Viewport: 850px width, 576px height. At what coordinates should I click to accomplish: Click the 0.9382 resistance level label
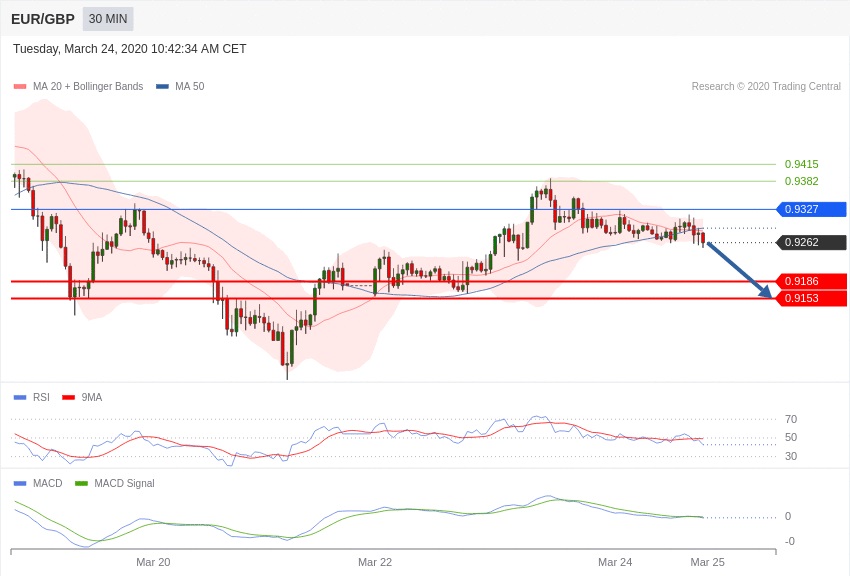pyautogui.click(x=801, y=181)
